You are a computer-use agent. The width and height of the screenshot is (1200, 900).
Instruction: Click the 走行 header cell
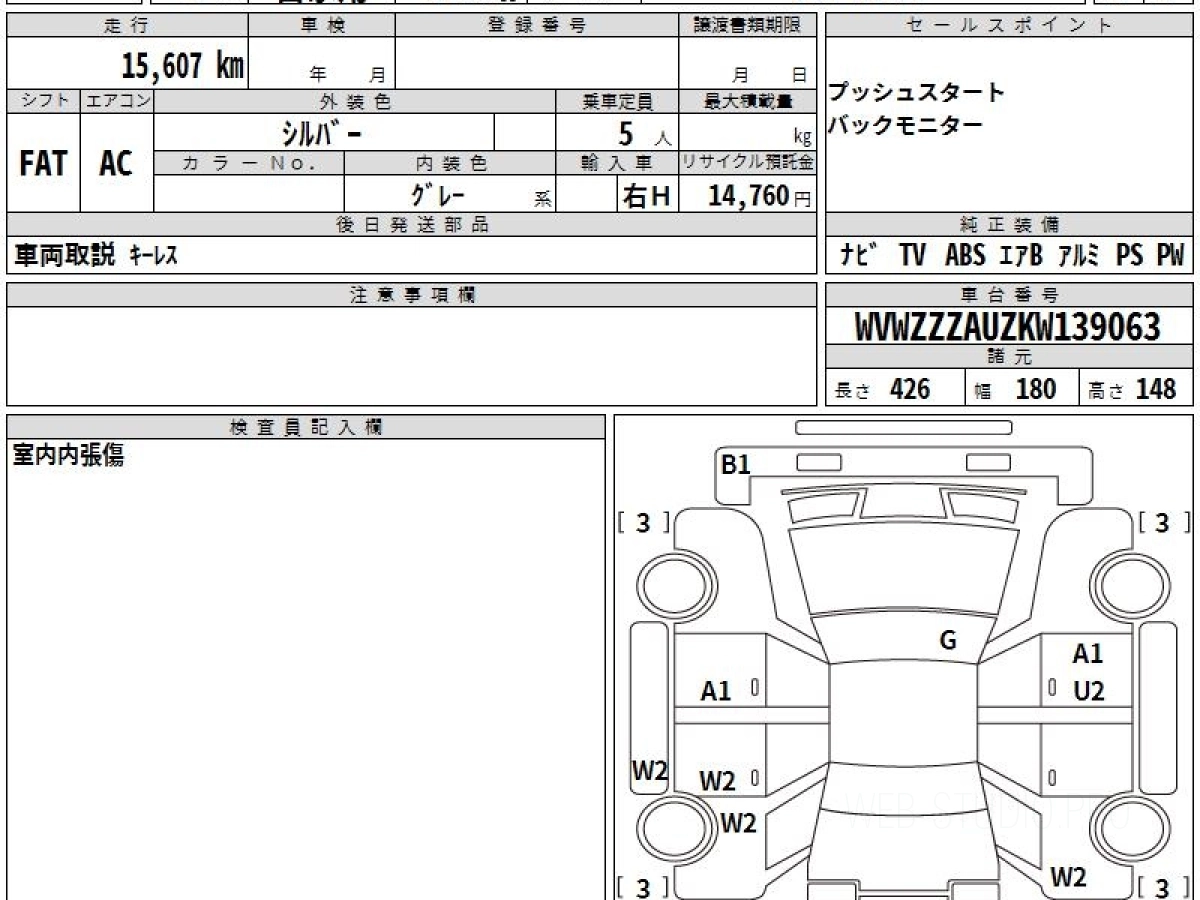(126, 26)
